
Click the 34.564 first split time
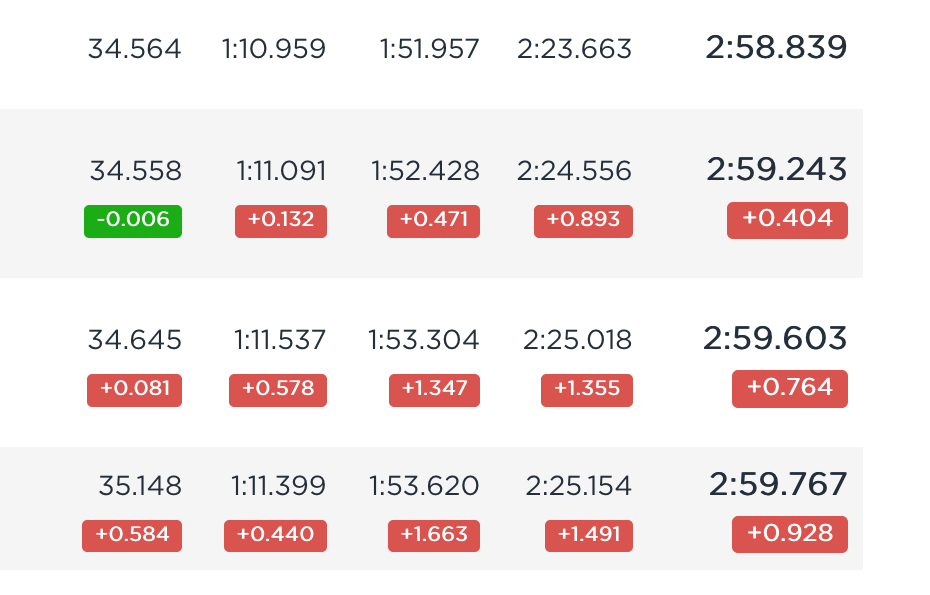(135, 49)
